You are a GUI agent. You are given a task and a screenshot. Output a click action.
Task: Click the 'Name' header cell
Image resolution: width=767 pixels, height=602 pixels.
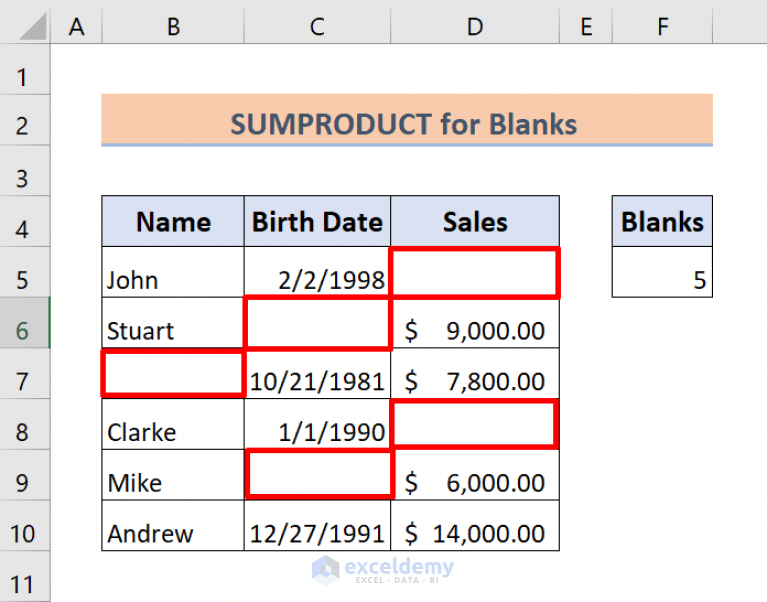click(x=173, y=222)
